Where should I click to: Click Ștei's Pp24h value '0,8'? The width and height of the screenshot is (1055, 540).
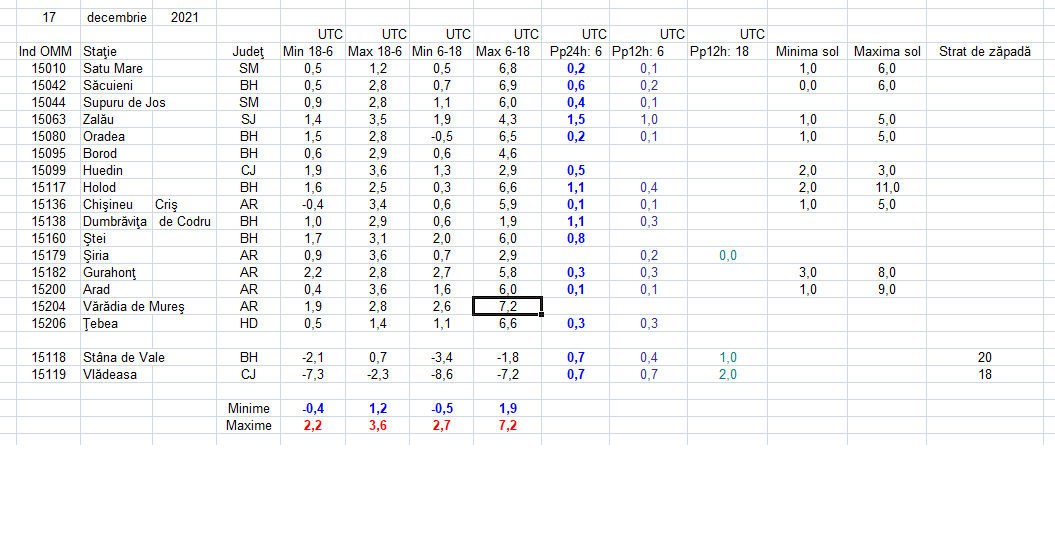point(575,239)
